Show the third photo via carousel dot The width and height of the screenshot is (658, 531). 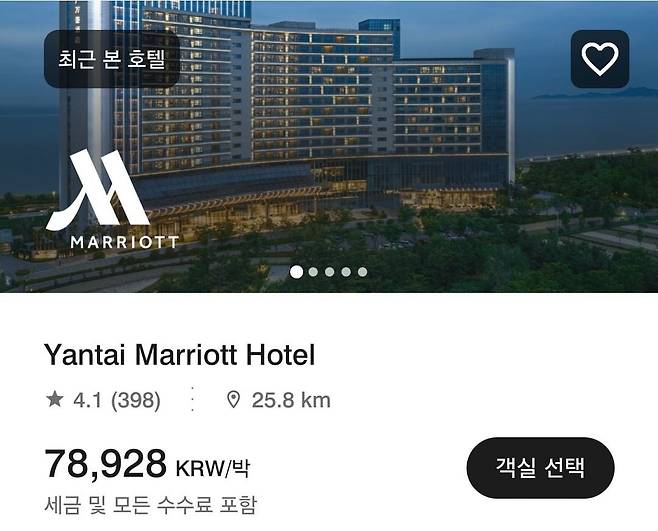tap(329, 272)
